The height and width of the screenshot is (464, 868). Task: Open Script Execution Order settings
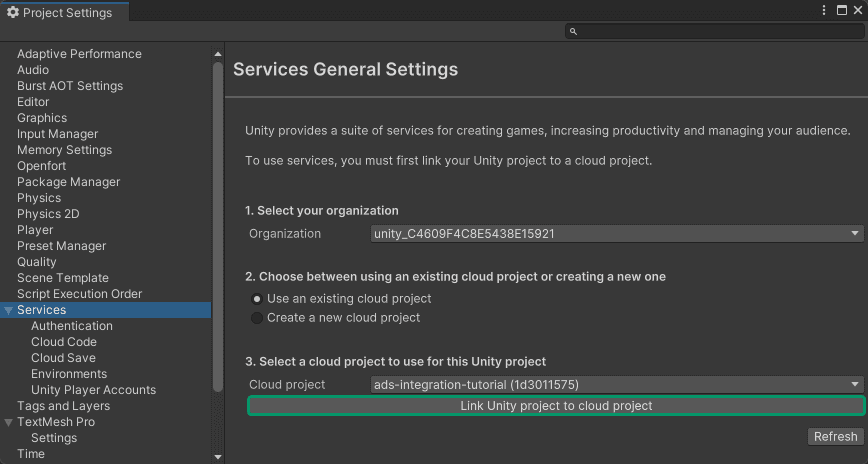pyautogui.click(x=79, y=295)
